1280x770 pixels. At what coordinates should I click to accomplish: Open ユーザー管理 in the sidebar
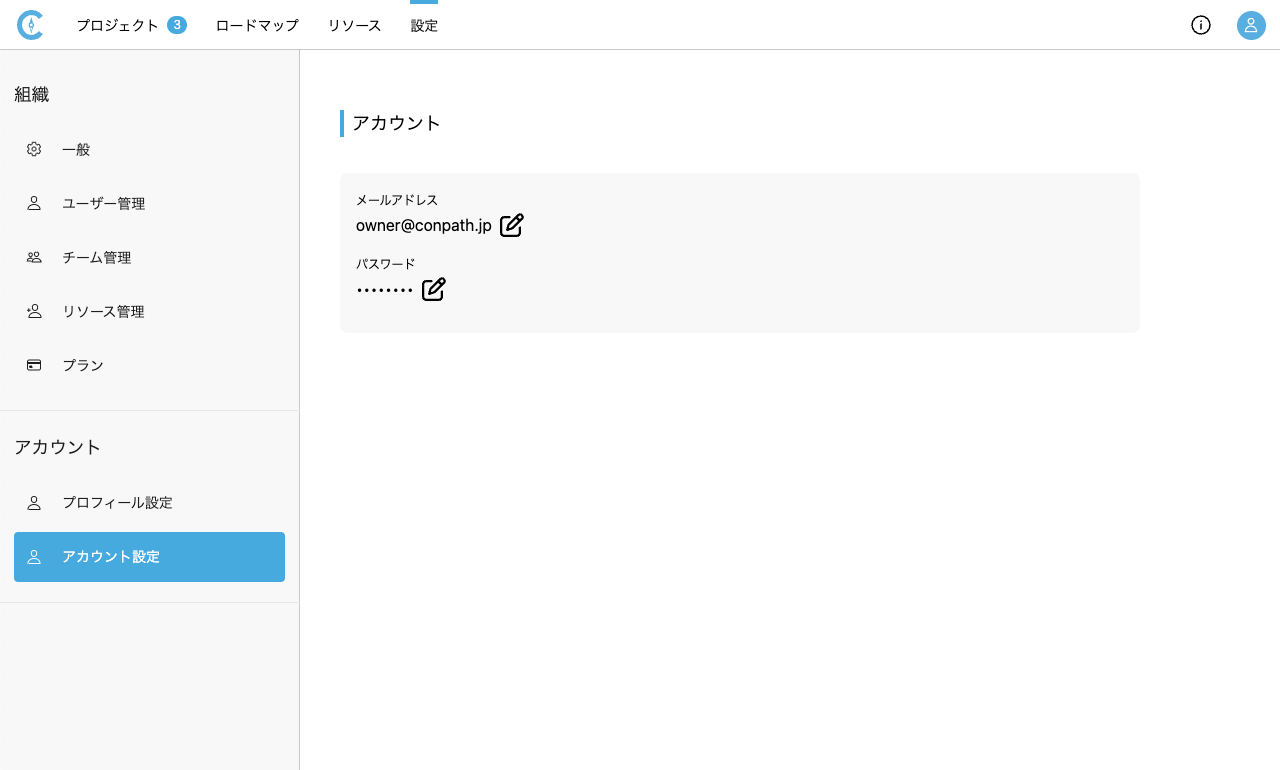104,204
